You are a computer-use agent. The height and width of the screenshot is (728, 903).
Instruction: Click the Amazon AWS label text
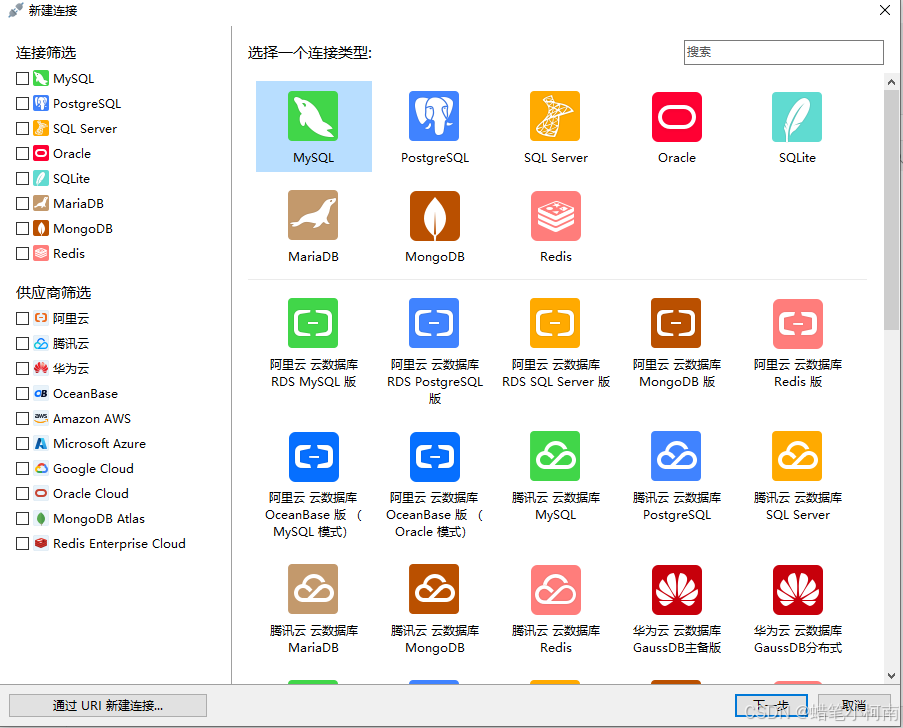92,419
